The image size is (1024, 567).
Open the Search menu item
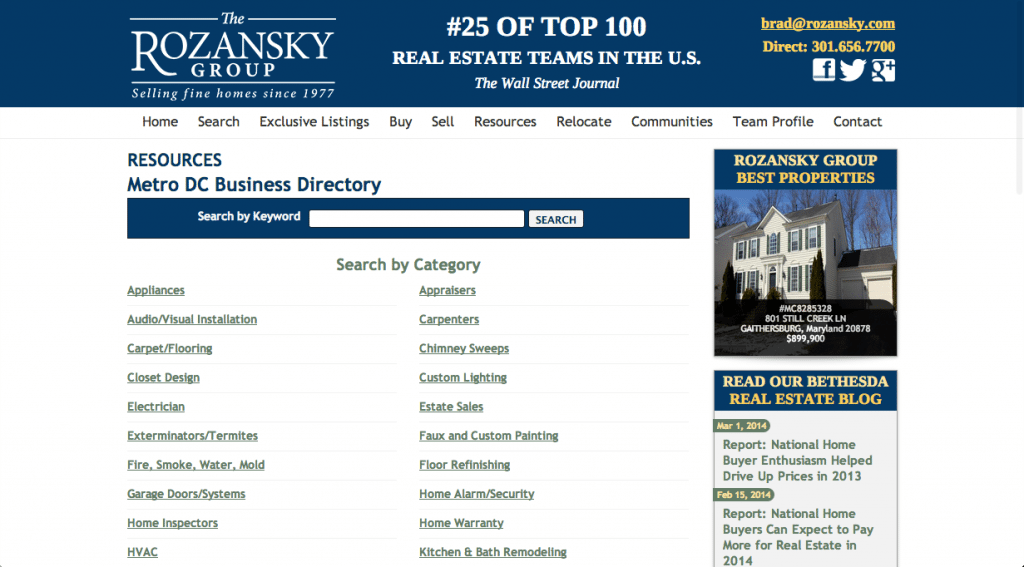coord(219,122)
